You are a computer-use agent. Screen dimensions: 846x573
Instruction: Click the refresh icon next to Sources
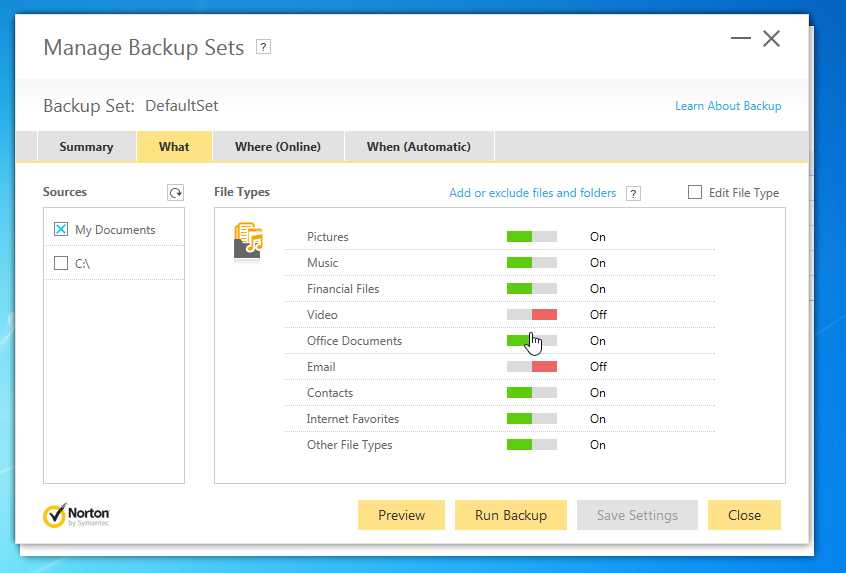coord(176,193)
